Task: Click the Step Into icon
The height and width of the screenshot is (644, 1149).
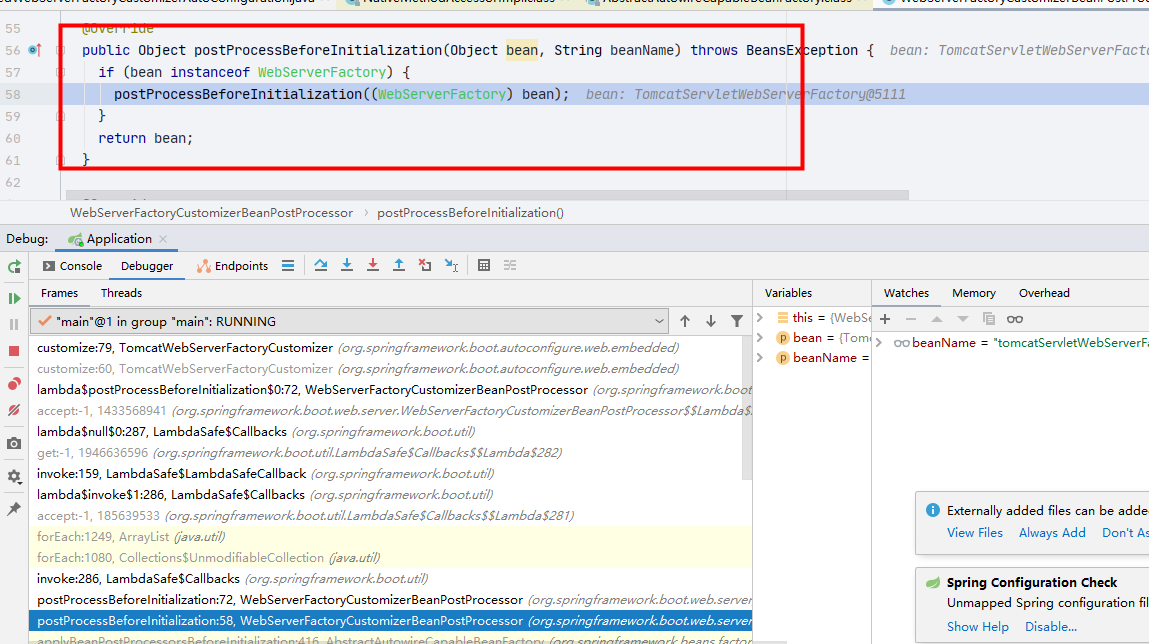Action: pyautogui.click(x=347, y=266)
